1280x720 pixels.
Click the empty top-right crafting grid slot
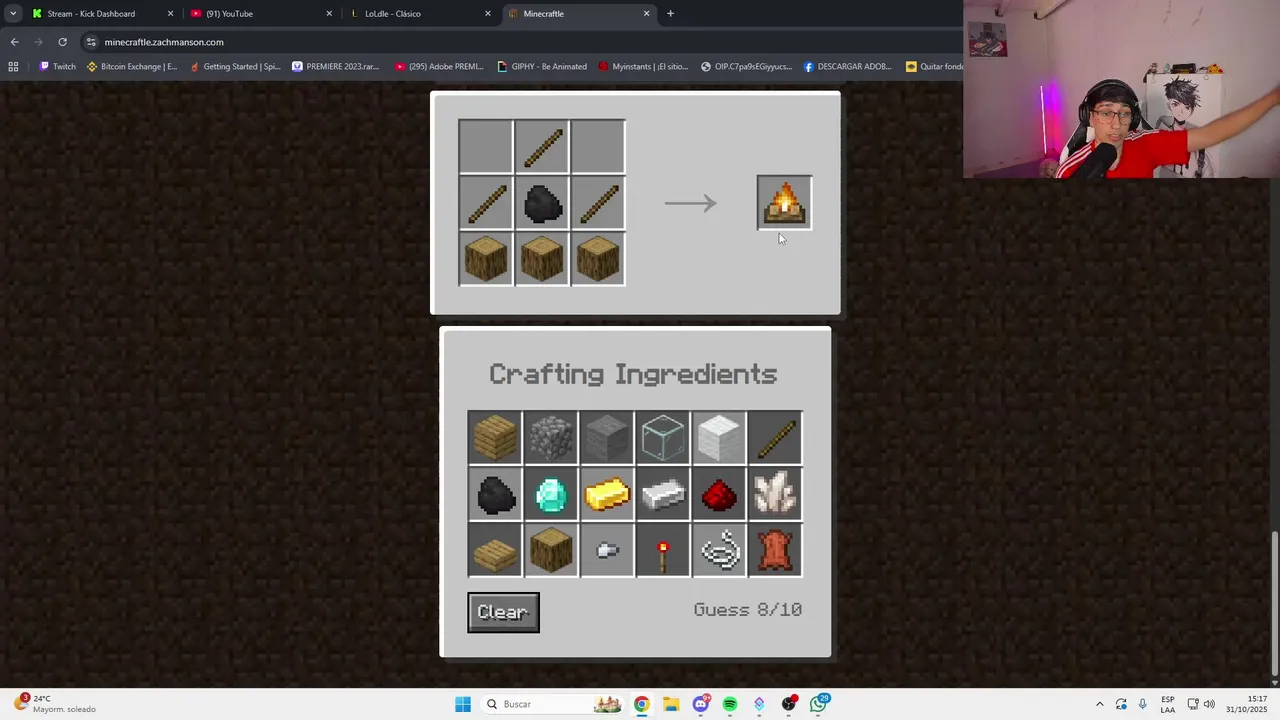(598, 147)
